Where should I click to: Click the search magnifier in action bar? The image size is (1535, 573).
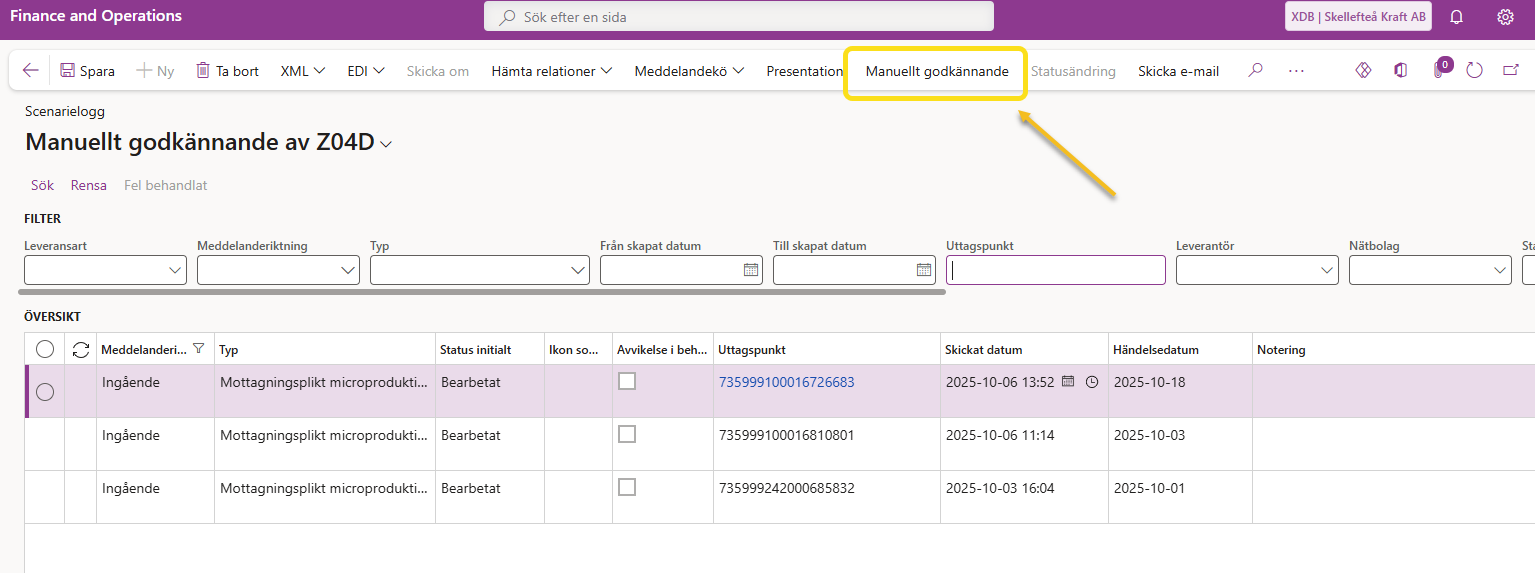[x=1255, y=71]
